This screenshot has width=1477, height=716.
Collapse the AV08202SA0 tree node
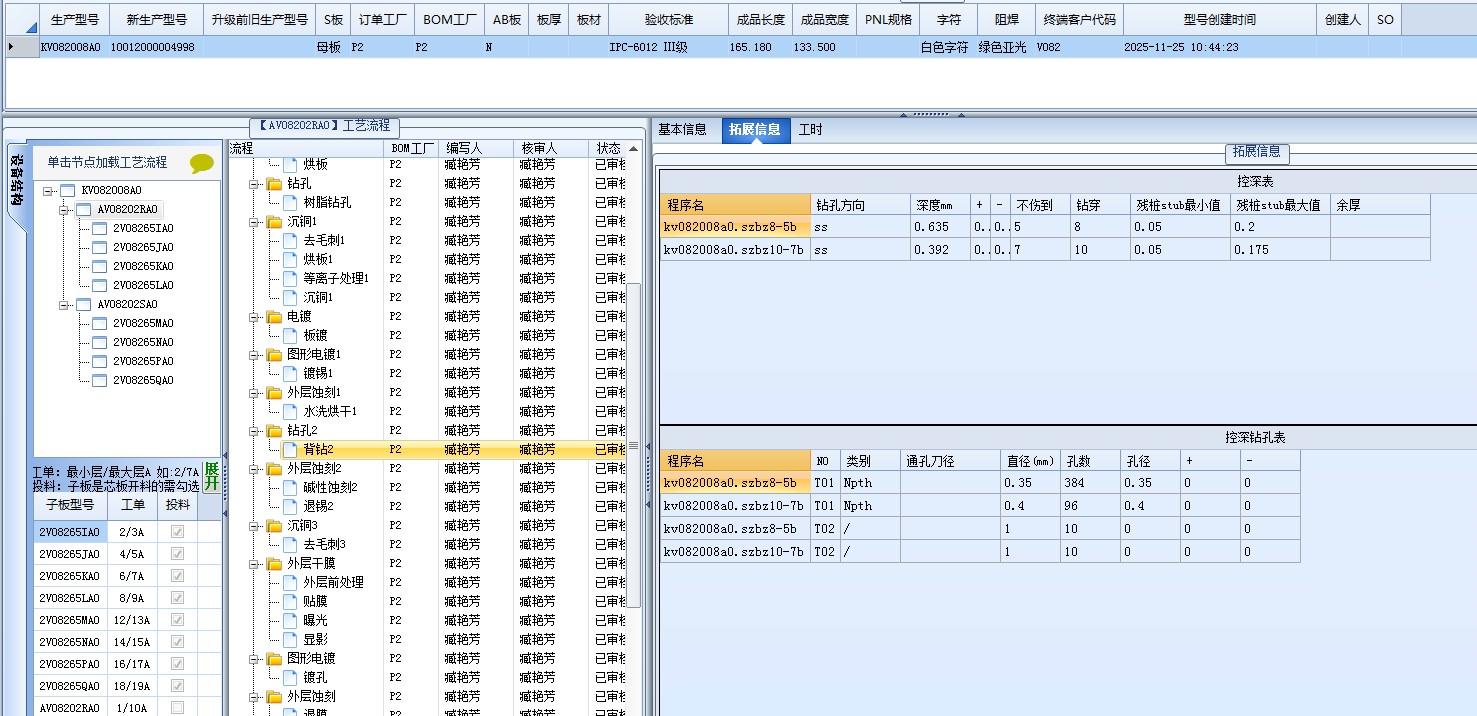click(x=64, y=304)
